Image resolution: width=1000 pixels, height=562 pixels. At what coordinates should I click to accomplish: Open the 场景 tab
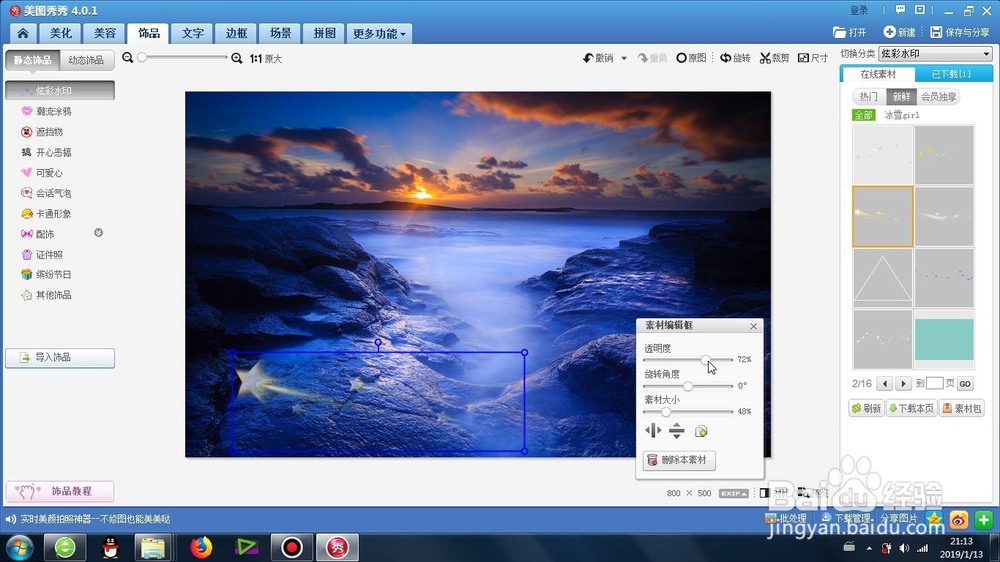280,33
